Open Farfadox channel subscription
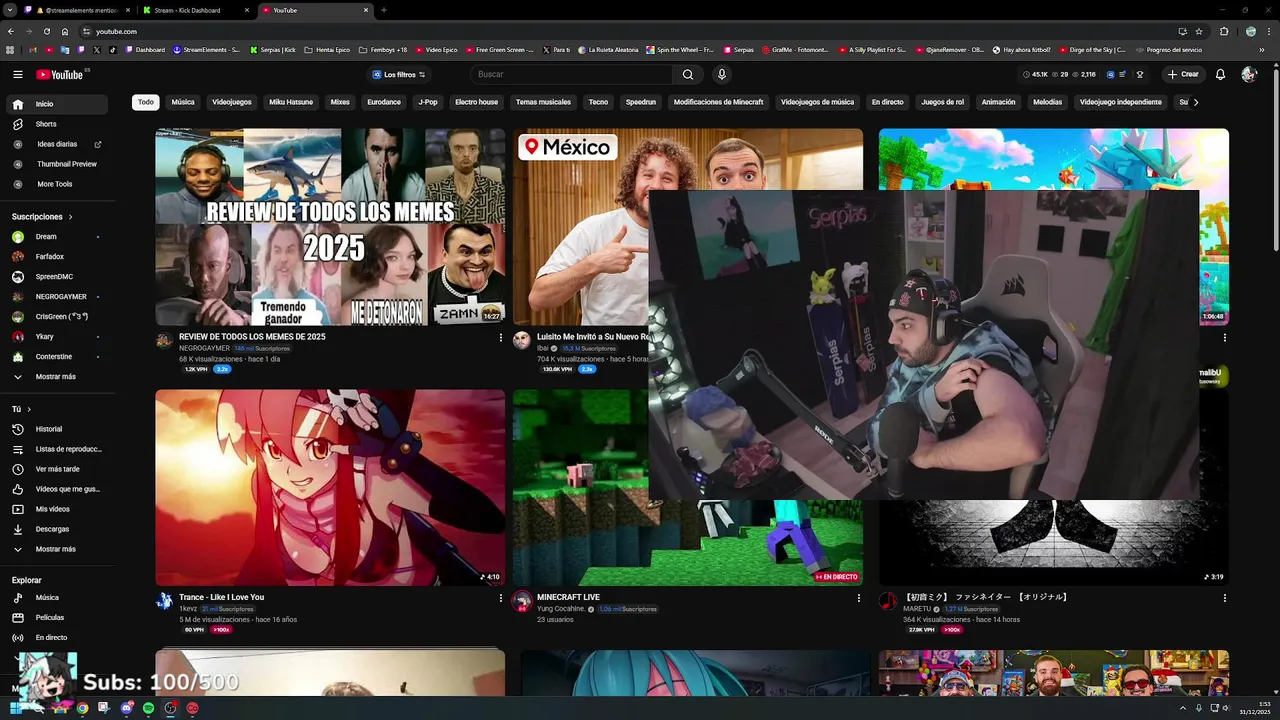The height and width of the screenshot is (720, 1280). pyautogui.click(x=56, y=257)
